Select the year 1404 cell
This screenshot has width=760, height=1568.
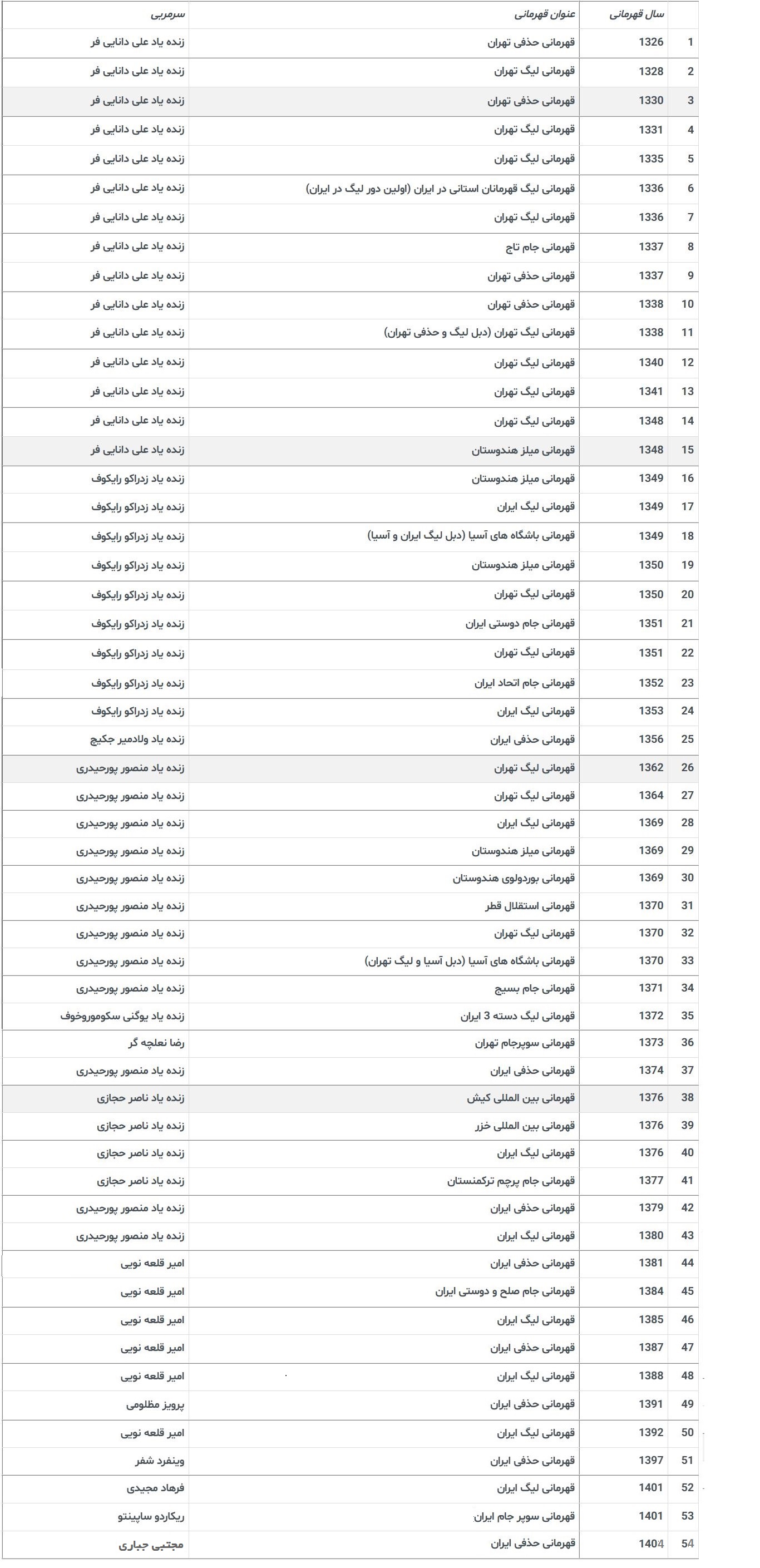point(650,1544)
